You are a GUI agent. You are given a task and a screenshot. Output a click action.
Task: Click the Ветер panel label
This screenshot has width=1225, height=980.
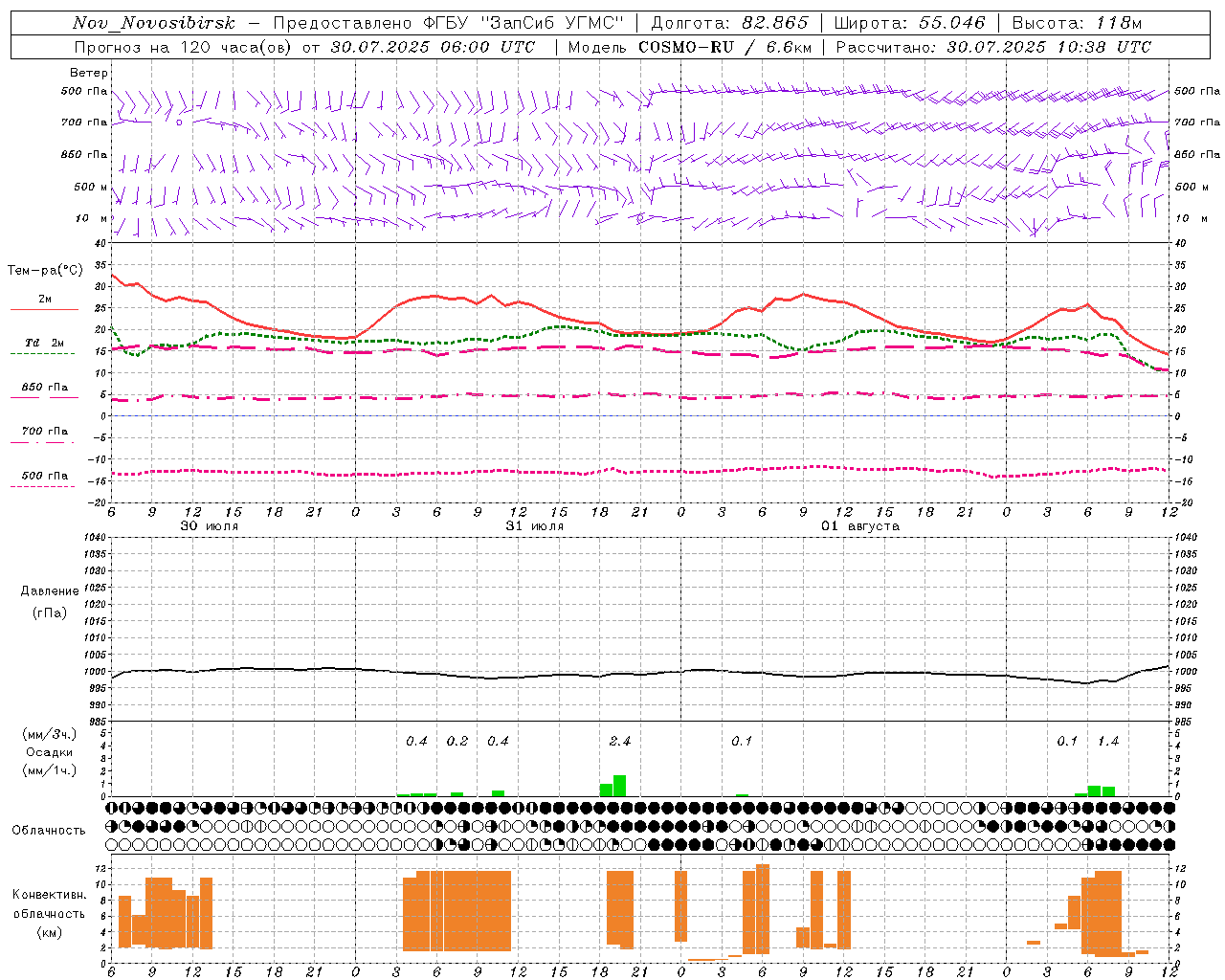click(89, 73)
